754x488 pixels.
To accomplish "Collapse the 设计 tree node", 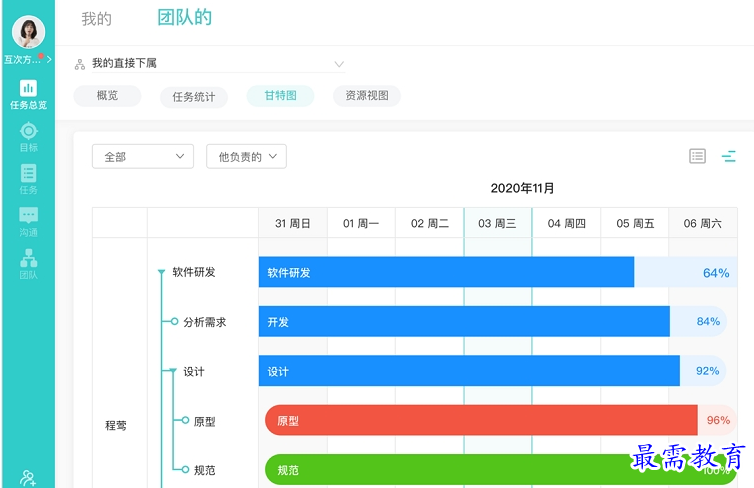I will (172, 372).
